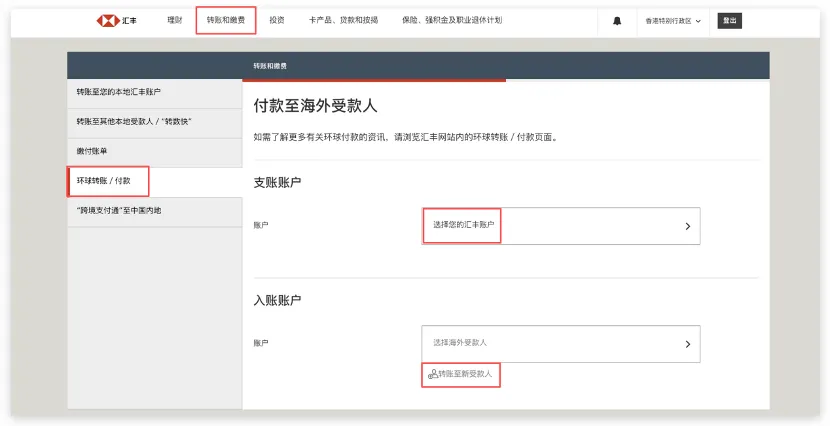Screen dimensions: 830x426
Task: Click chevron arrow in 选择海外受款人 field
Action: point(688,344)
